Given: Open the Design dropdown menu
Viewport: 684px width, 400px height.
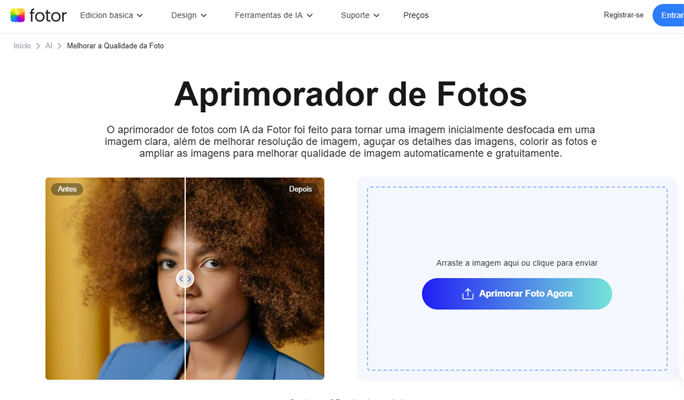Looking at the screenshot, I should tap(188, 15).
